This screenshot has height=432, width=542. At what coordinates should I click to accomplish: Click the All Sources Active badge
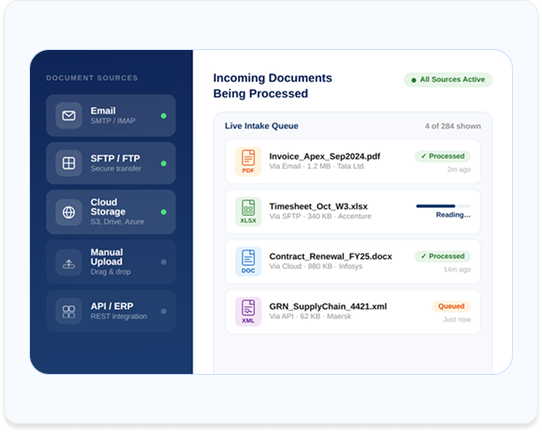coord(448,80)
